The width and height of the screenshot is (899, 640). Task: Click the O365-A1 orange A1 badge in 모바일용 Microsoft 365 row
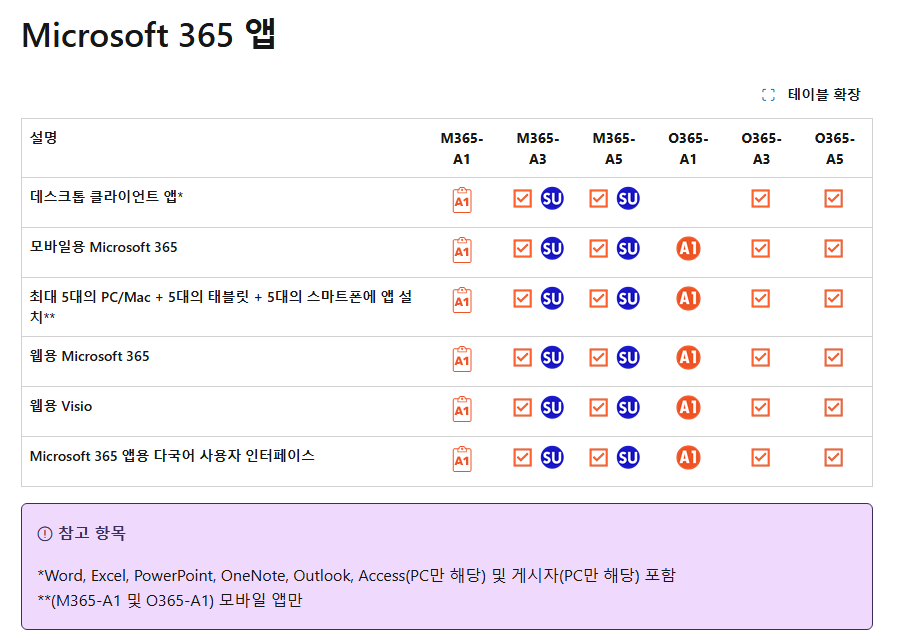[x=689, y=248]
